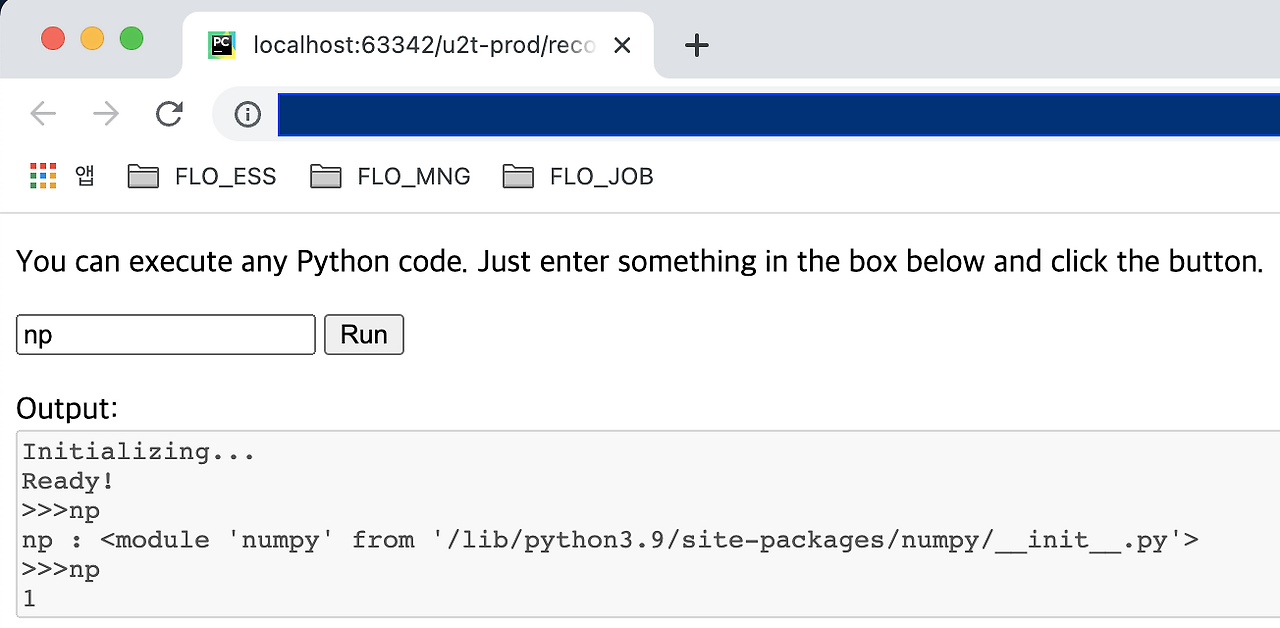Expand the FLO_JOB bookmarks folder
The image size is (1280, 628).
pyautogui.click(x=601, y=175)
